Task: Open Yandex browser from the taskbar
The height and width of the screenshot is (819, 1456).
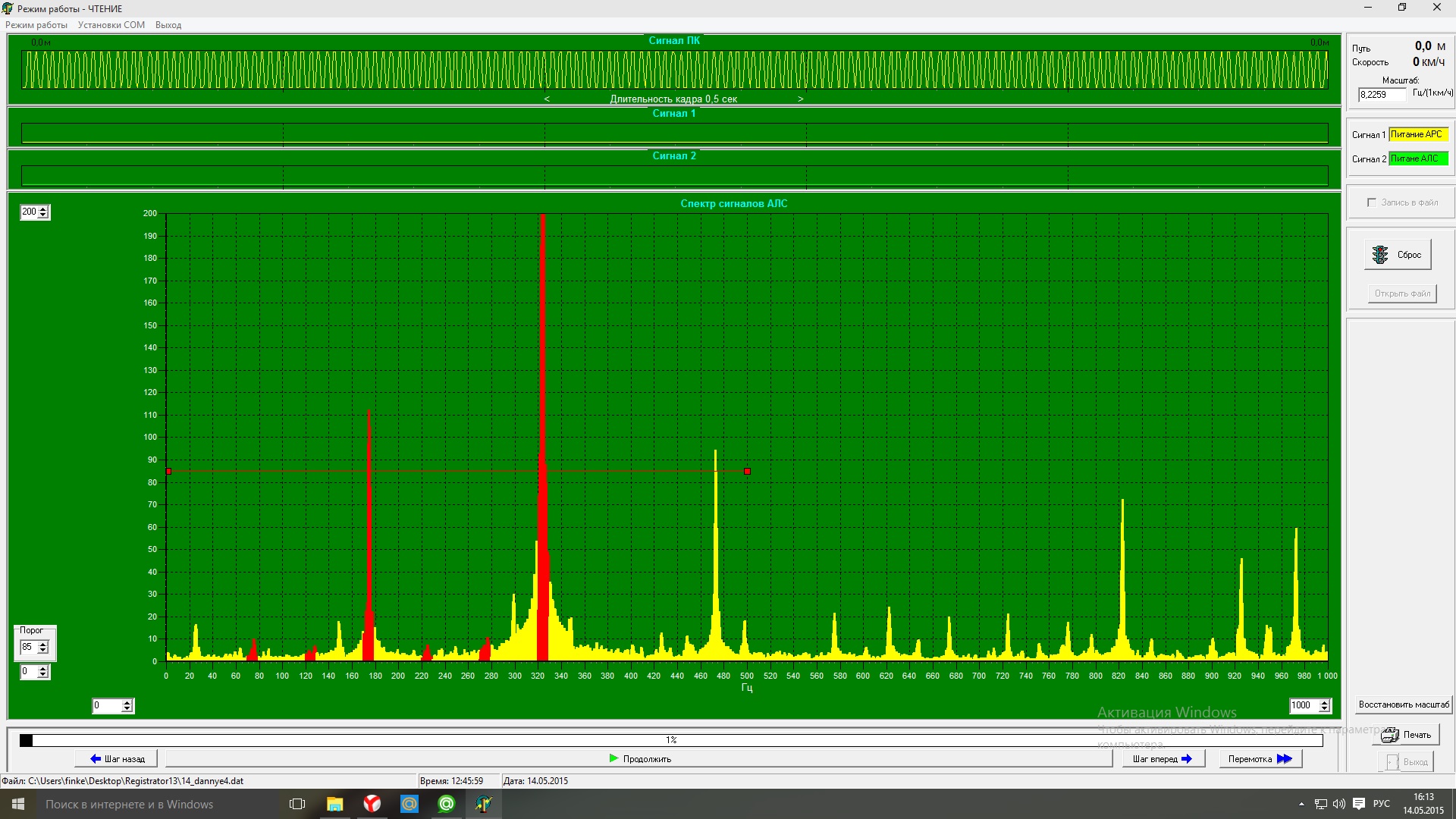Action: pyautogui.click(x=372, y=804)
